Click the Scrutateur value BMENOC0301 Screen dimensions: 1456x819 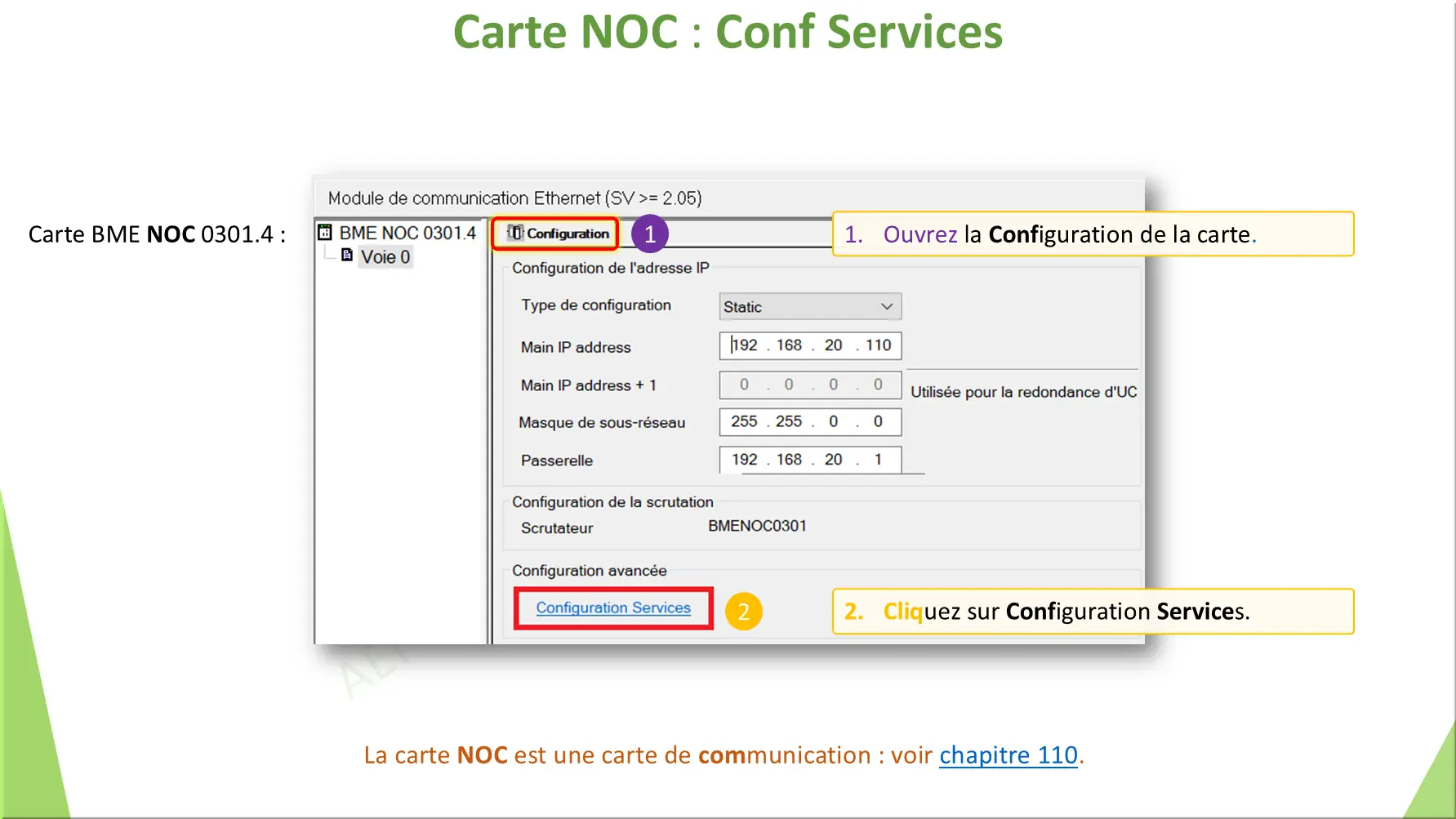pos(757,527)
